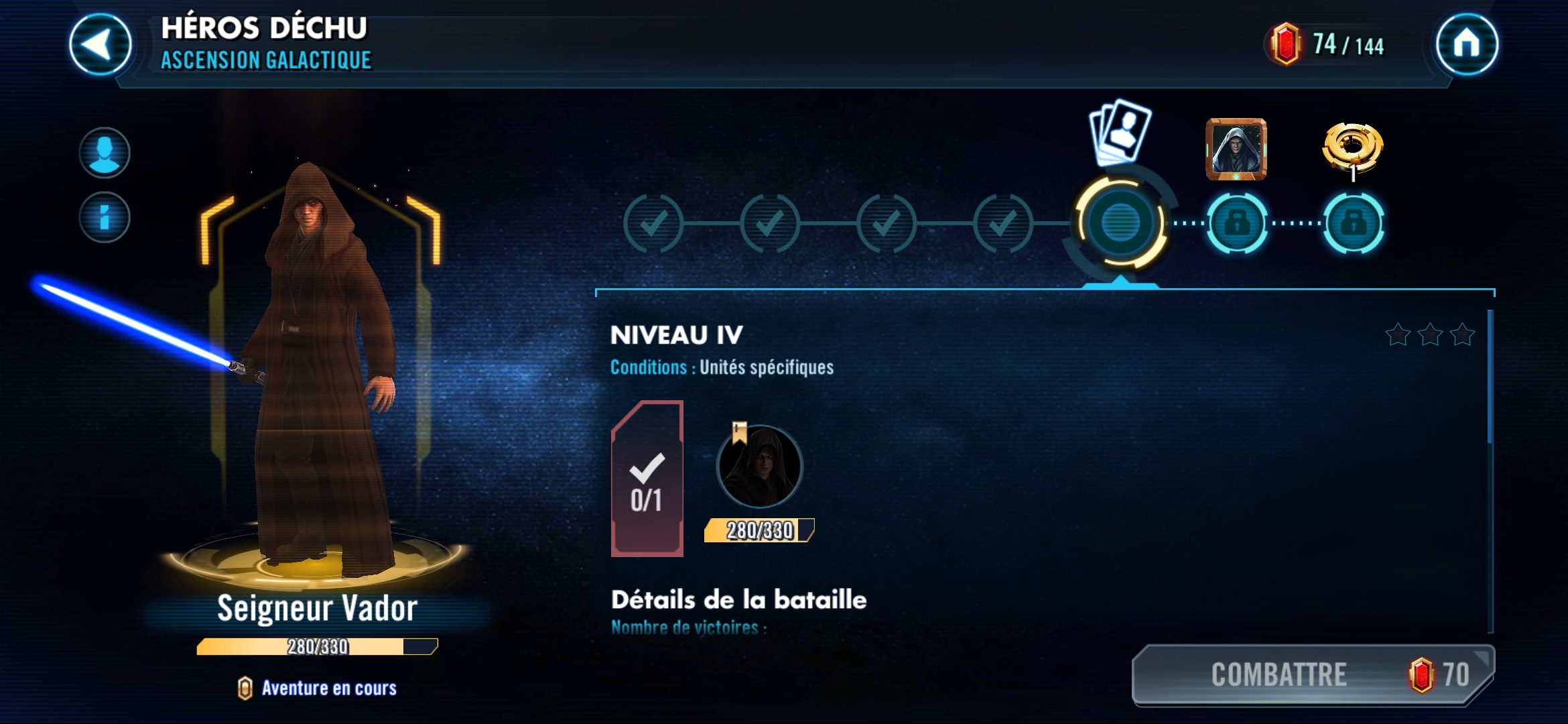Select the third completed tier node
The height and width of the screenshot is (724, 1568).
click(x=886, y=223)
